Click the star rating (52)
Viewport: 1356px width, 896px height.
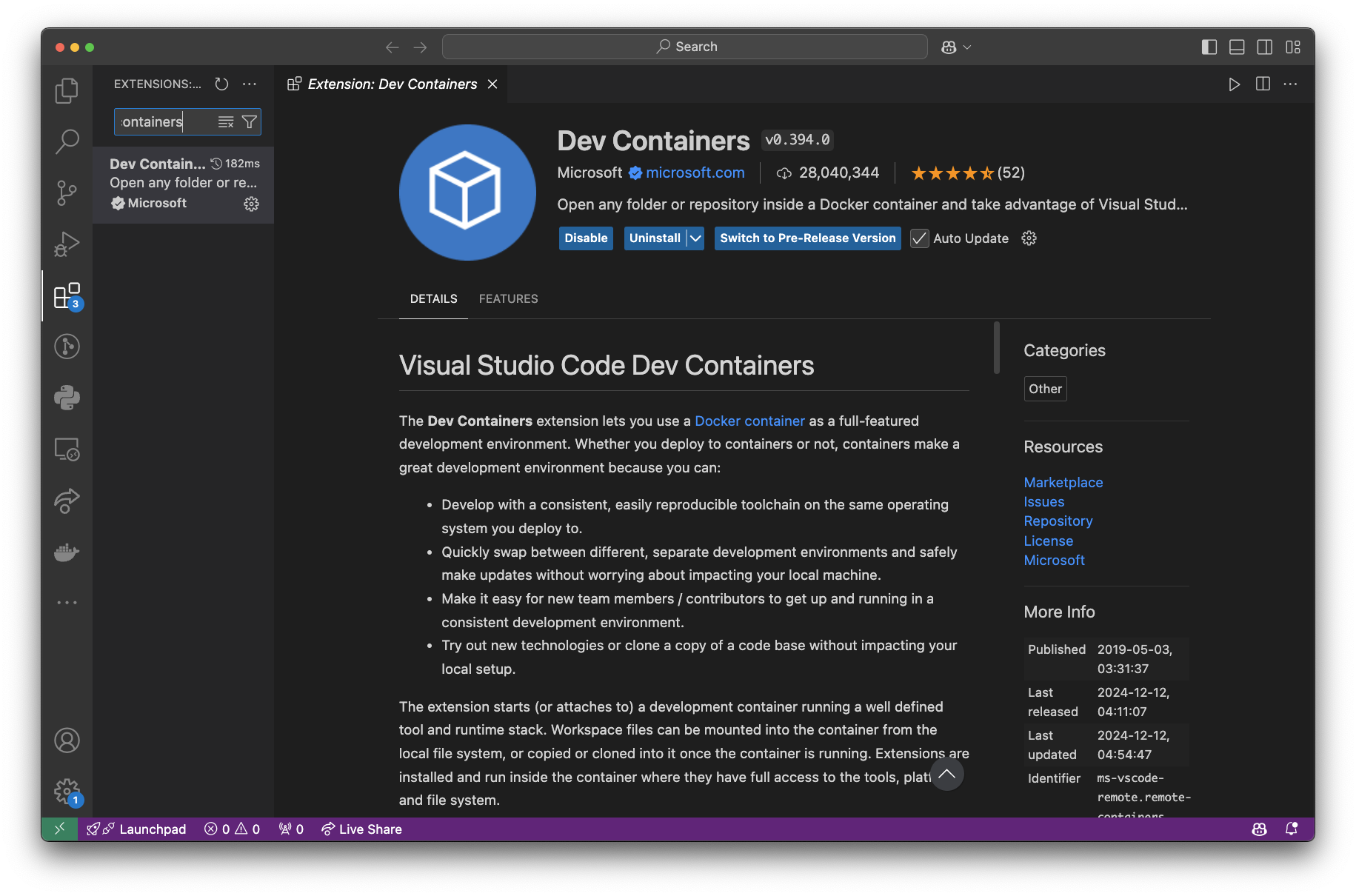tap(967, 173)
